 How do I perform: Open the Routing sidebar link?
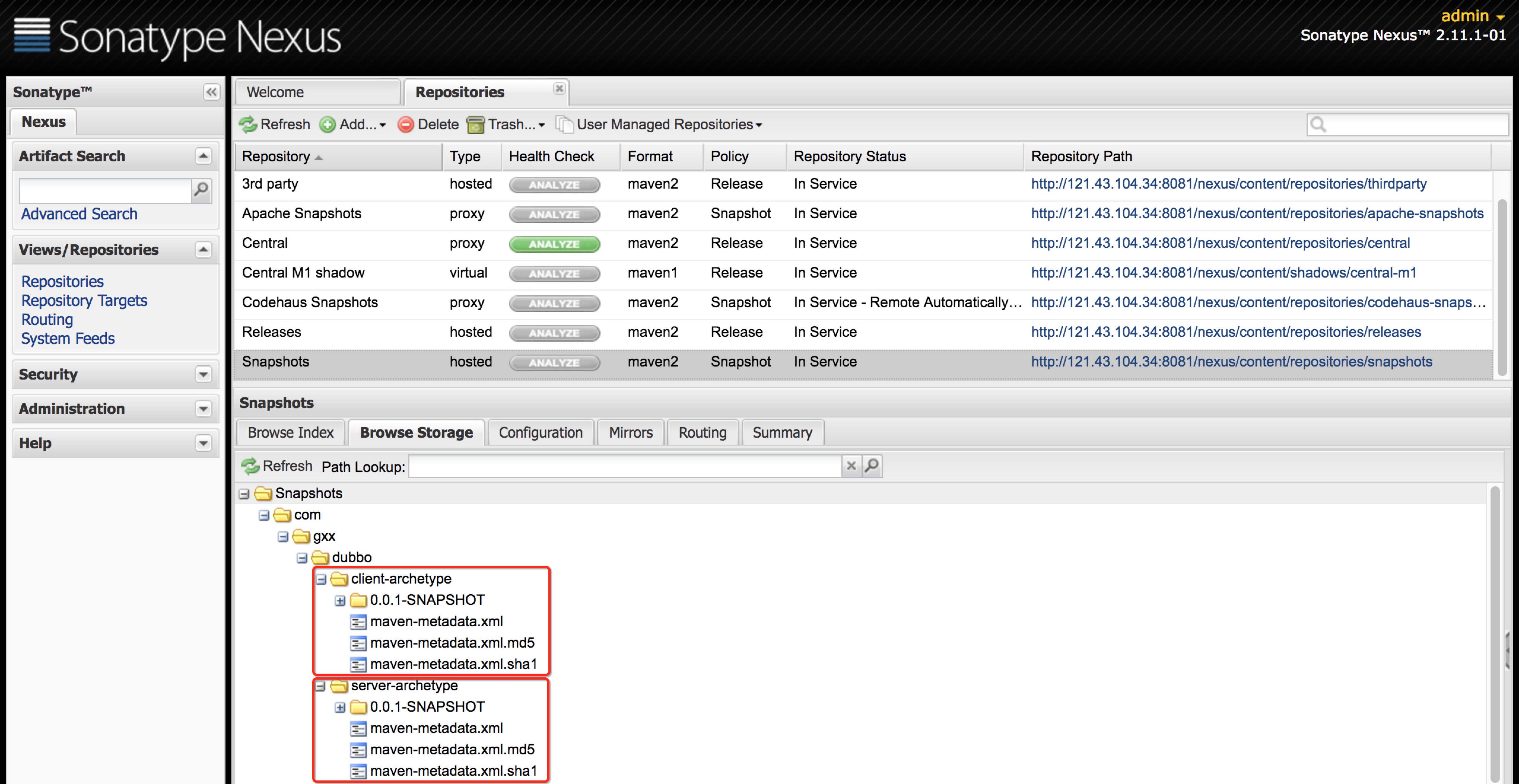click(x=47, y=319)
